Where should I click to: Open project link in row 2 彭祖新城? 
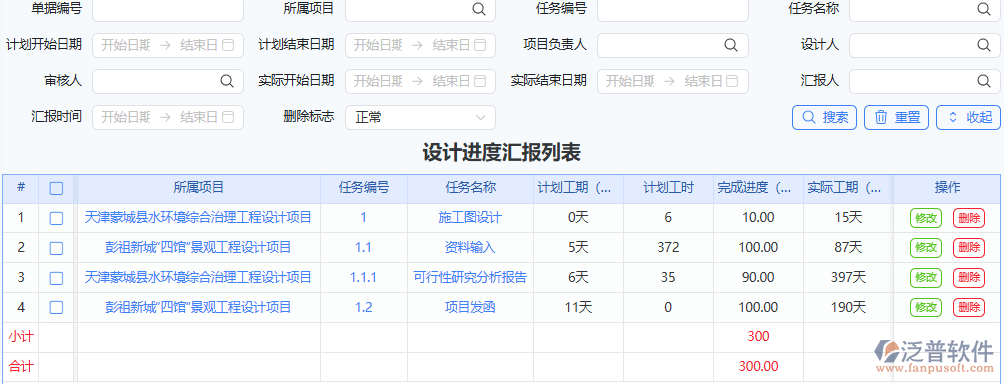pos(198,247)
